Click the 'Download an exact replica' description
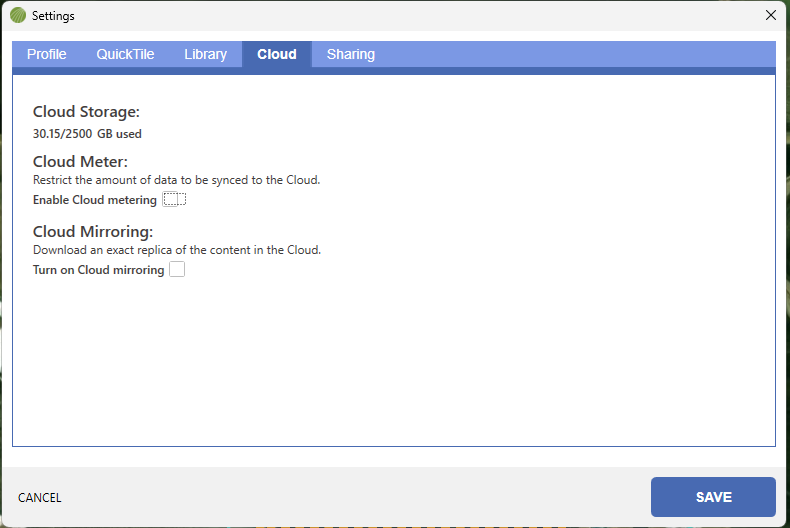790x528 pixels. [x=177, y=250]
